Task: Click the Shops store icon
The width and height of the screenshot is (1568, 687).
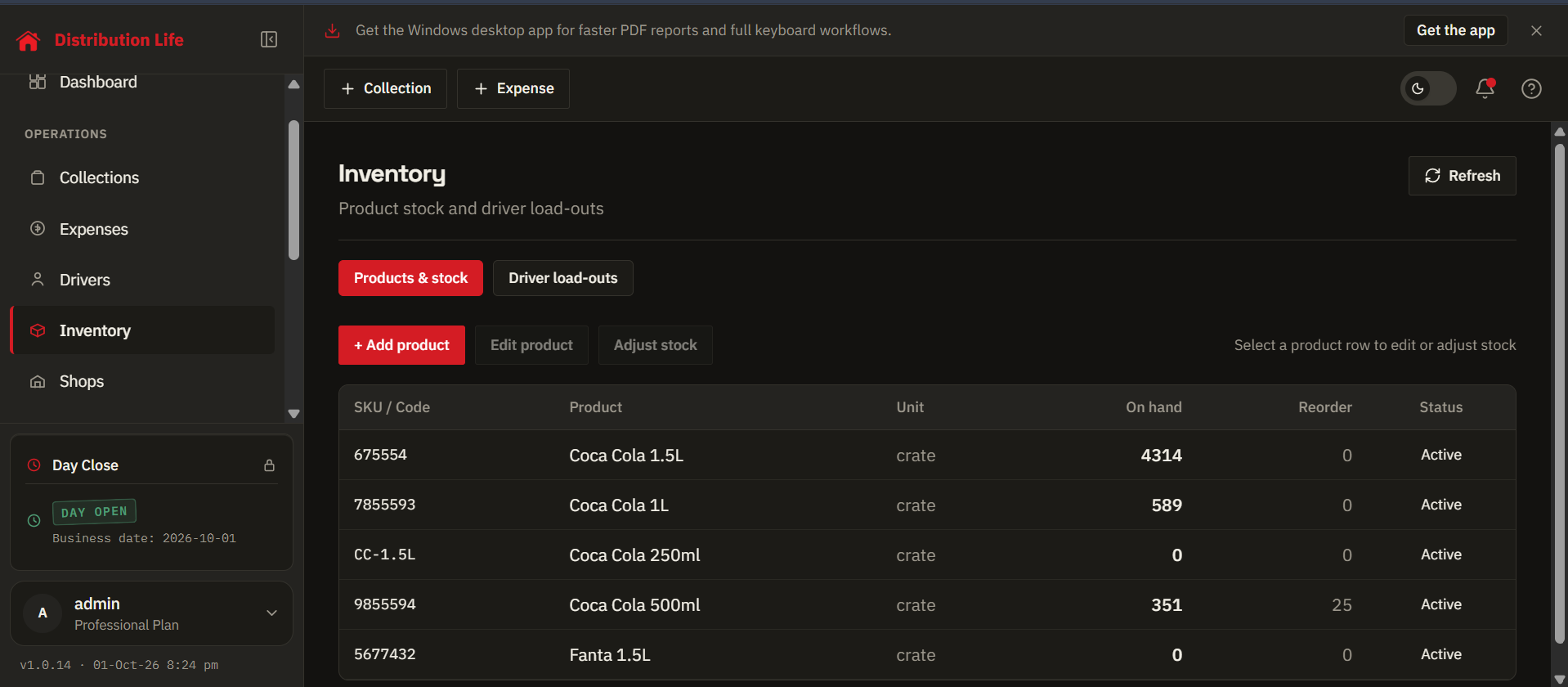Action: (x=38, y=381)
